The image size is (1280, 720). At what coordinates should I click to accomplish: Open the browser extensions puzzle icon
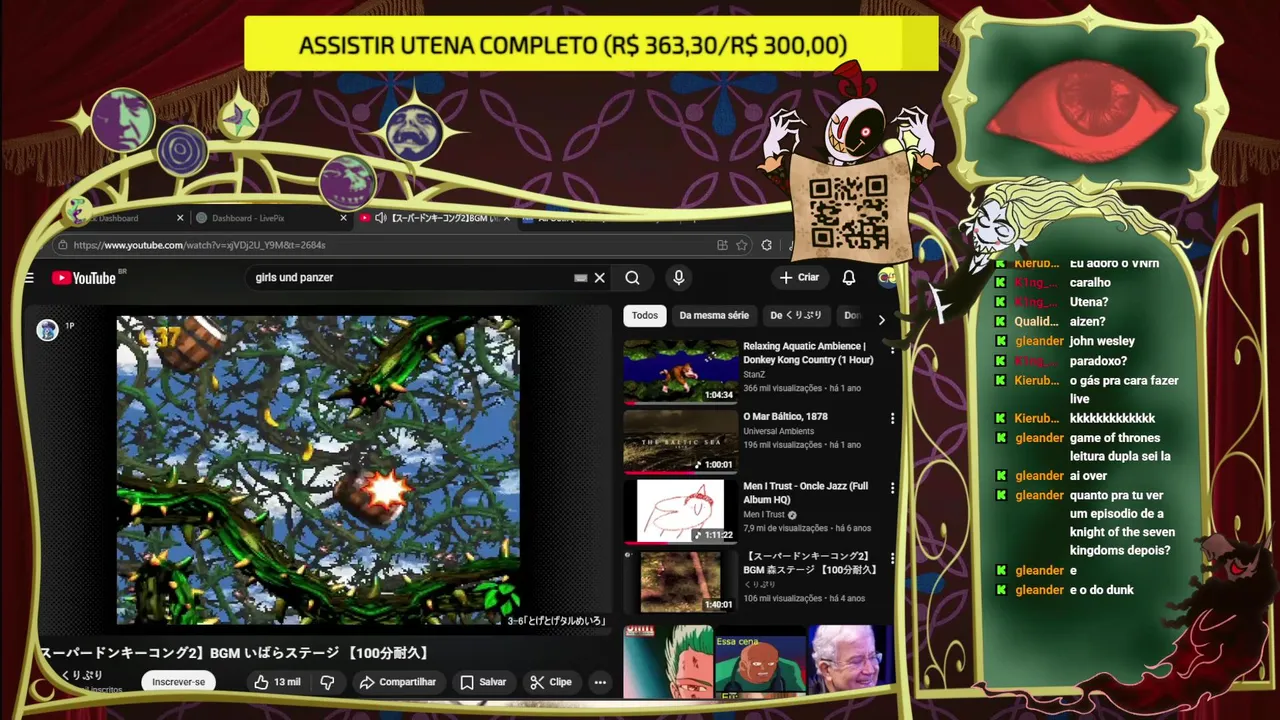point(767,245)
